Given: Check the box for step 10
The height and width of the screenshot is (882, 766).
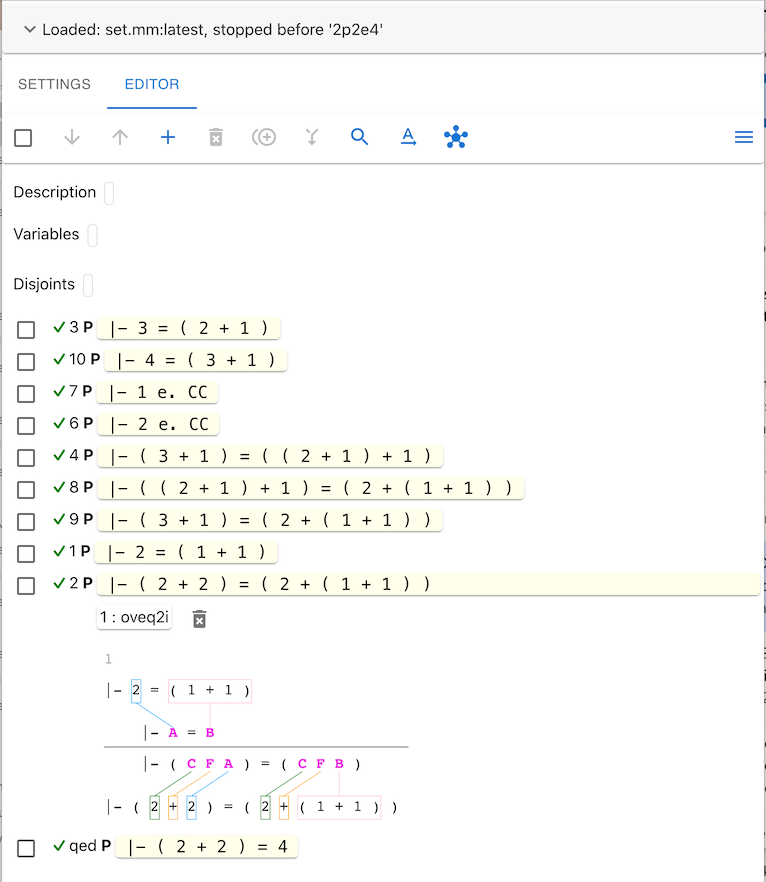Looking at the screenshot, I should [26, 362].
